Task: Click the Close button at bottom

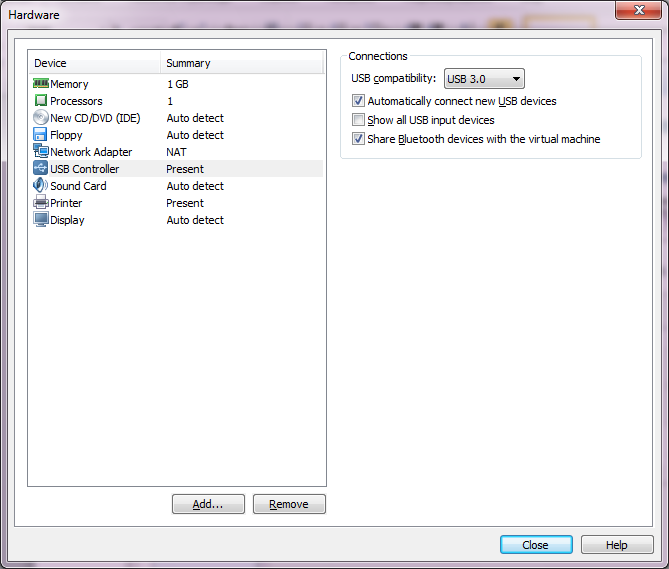Action: point(536,545)
